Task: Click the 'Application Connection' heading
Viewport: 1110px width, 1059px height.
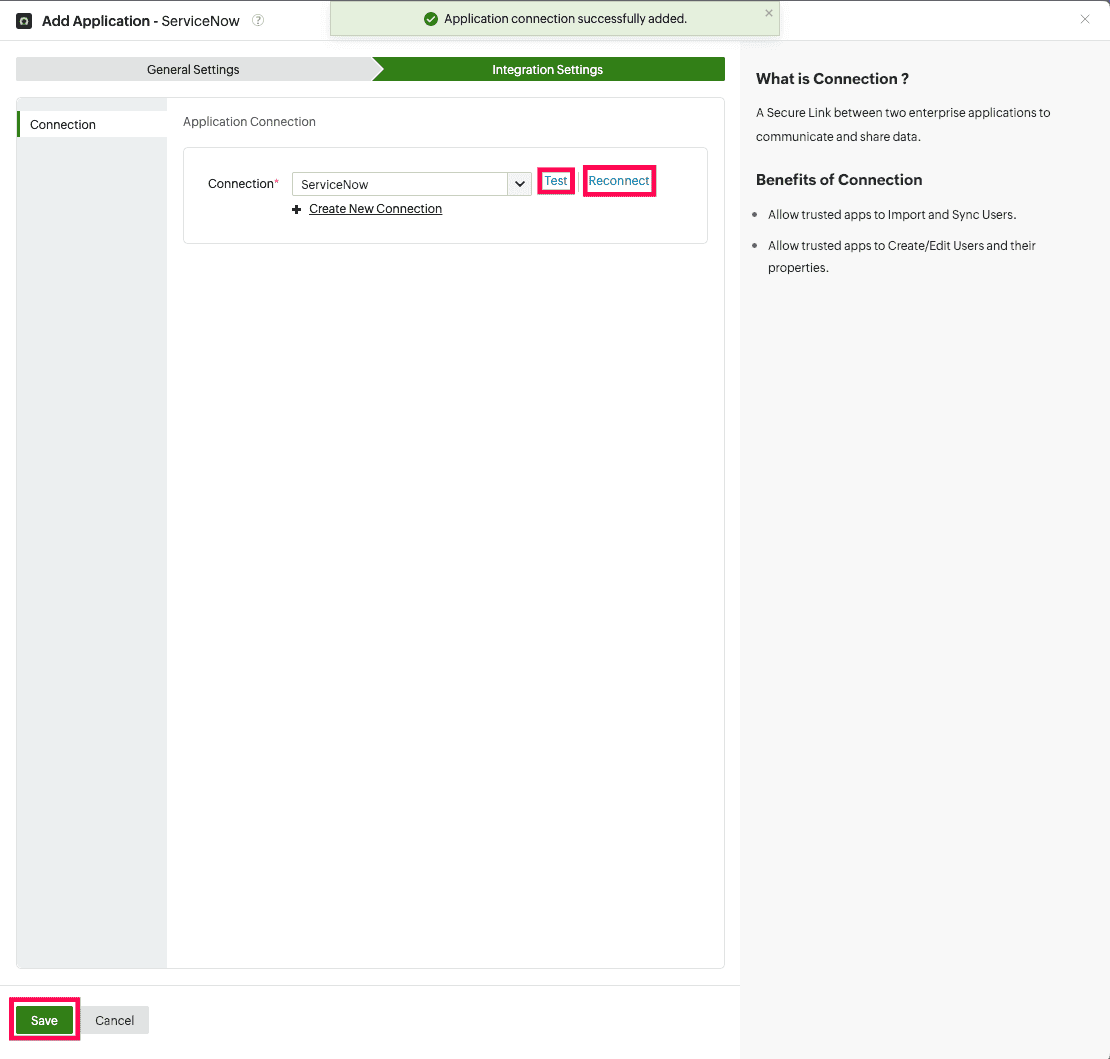Action: coord(249,122)
